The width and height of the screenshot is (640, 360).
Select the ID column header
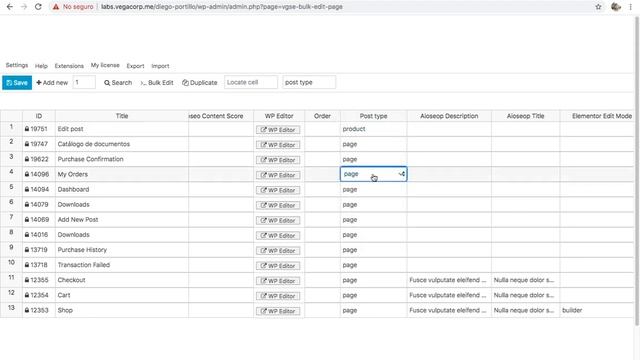point(39,116)
